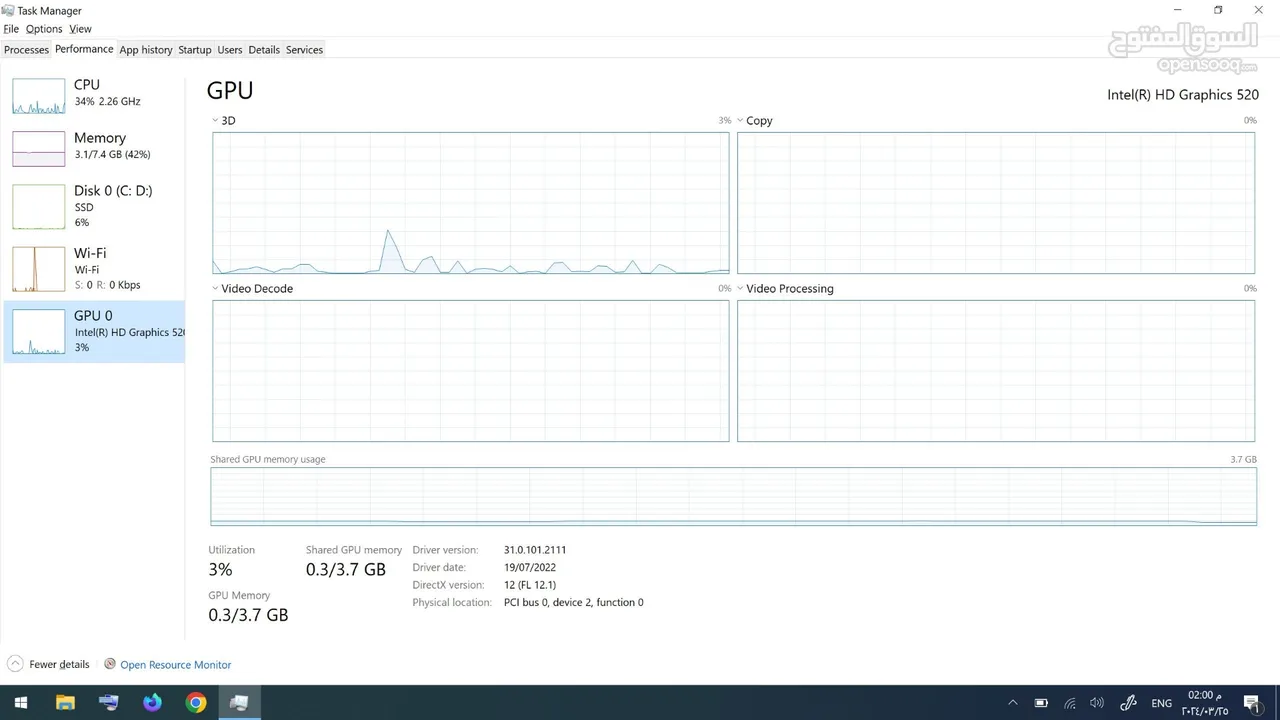Open the Startup tab
Screen dimensions: 1280x720
(195, 50)
